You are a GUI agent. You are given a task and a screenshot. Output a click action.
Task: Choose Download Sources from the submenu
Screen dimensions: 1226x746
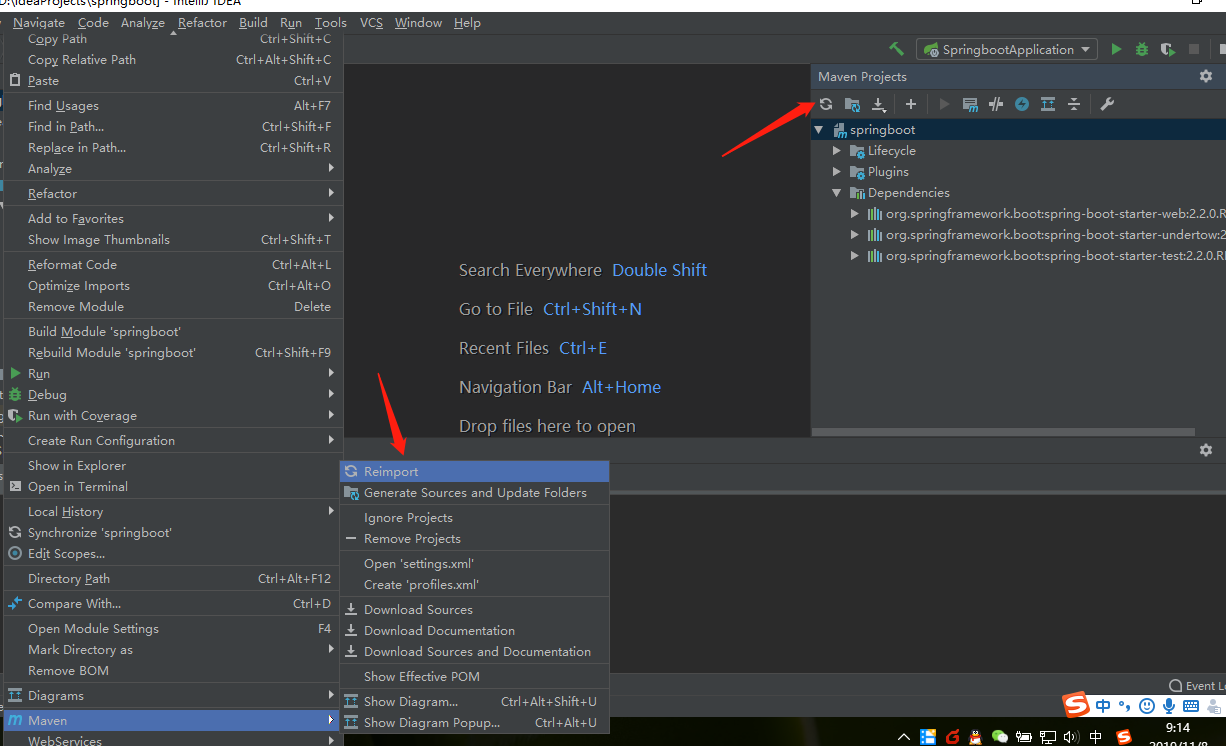pos(474,610)
